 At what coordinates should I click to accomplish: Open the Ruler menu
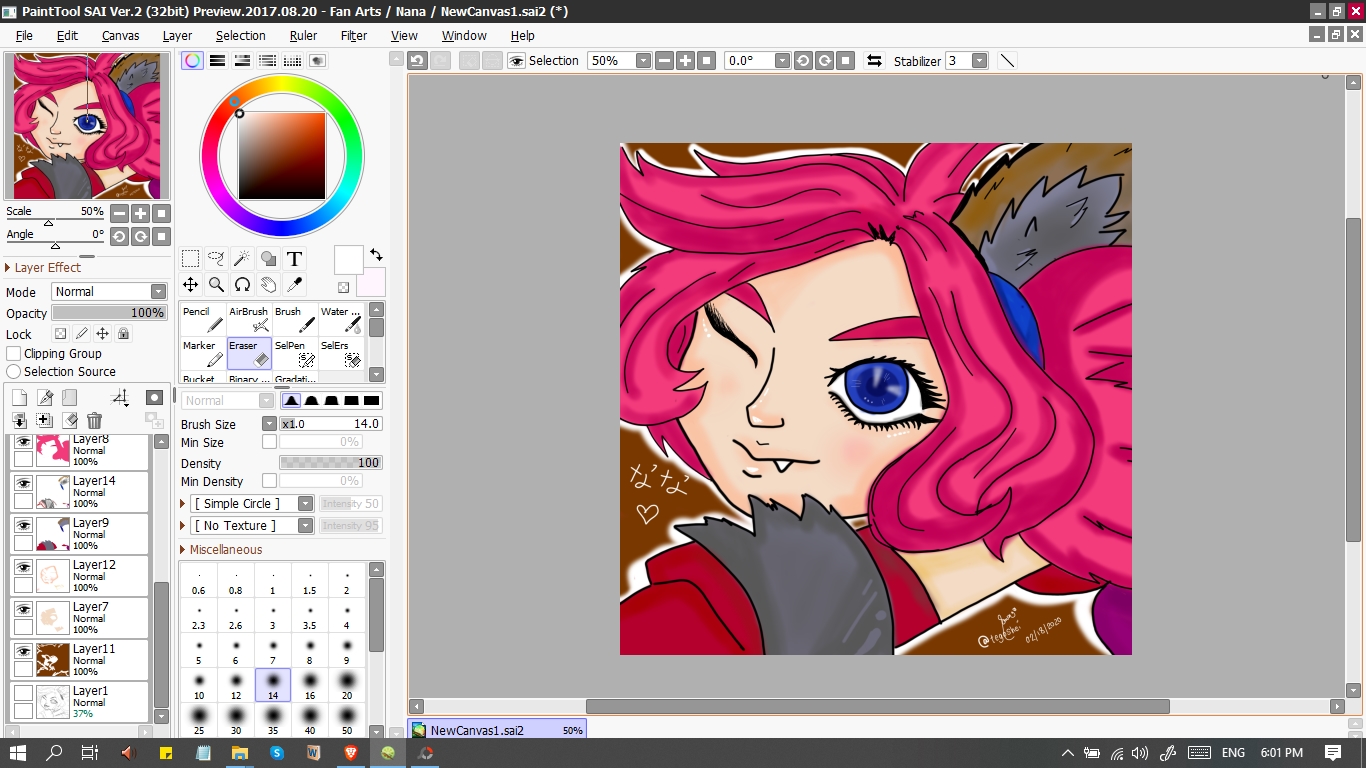tap(303, 35)
